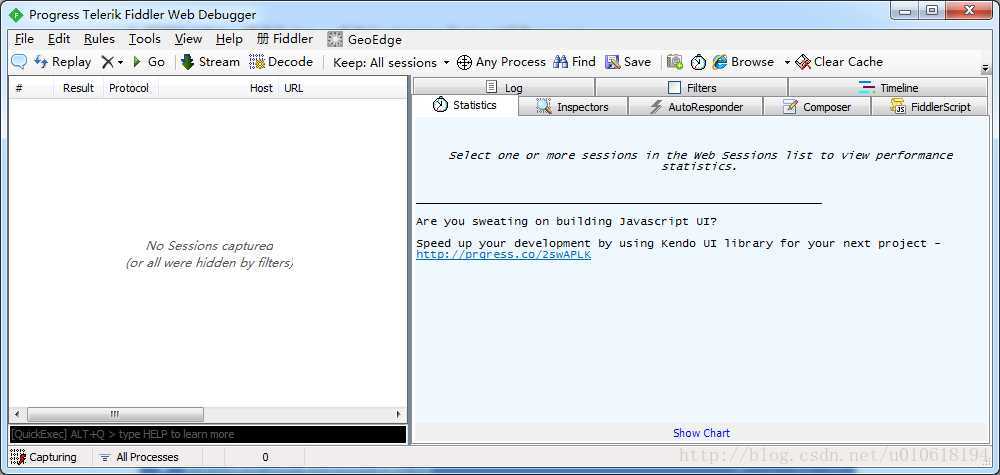Click the Fiddler application icon in title bar
Viewport: 1000px width, 475px height.
coord(16,14)
